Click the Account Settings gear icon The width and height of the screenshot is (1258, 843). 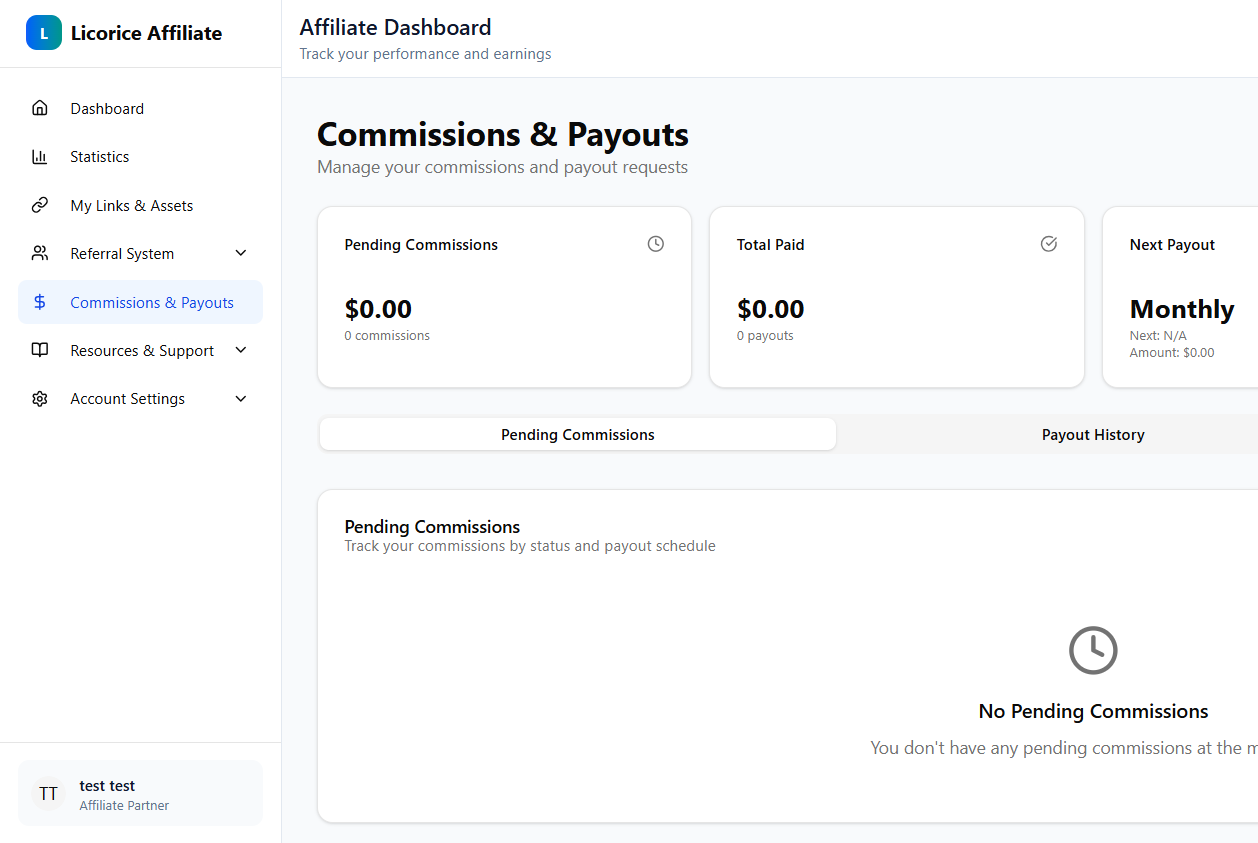(40, 399)
